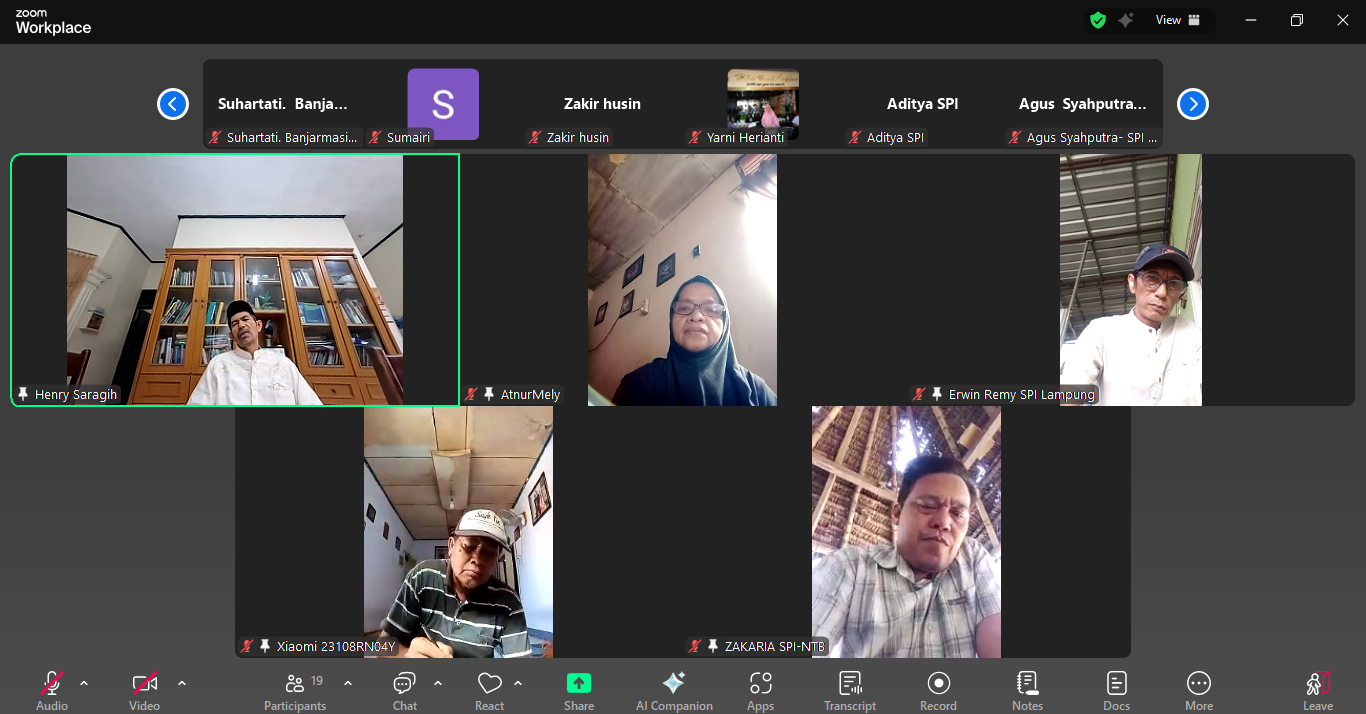1366x714 pixels.
Task: Click the green Share button
Action: click(578, 690)
